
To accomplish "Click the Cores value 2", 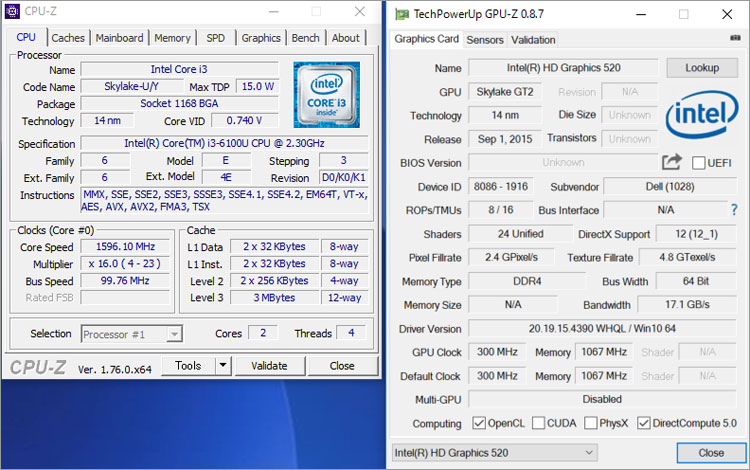I will [263, 333].
